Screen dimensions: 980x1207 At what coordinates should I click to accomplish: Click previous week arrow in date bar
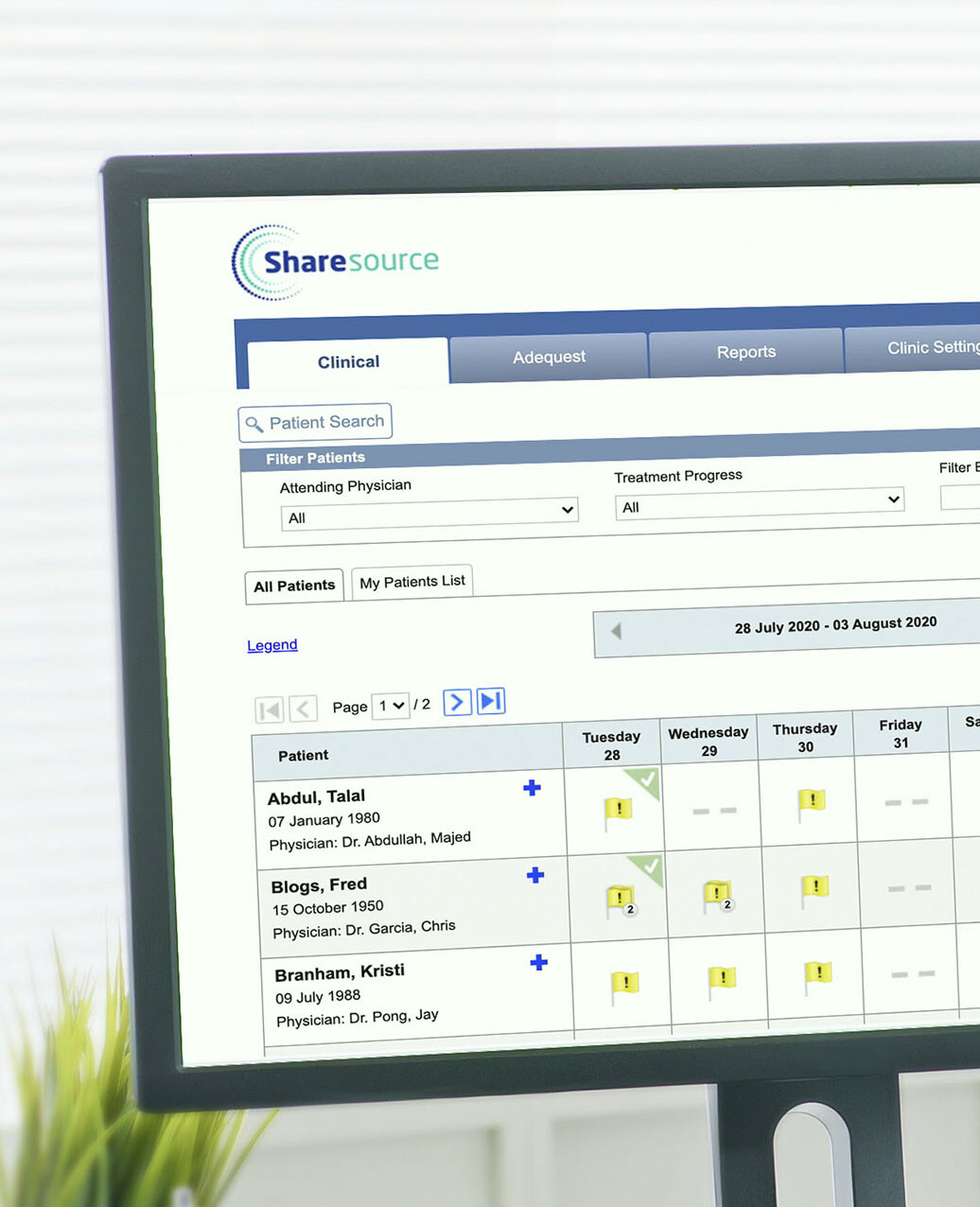click(x=616, y=631)
